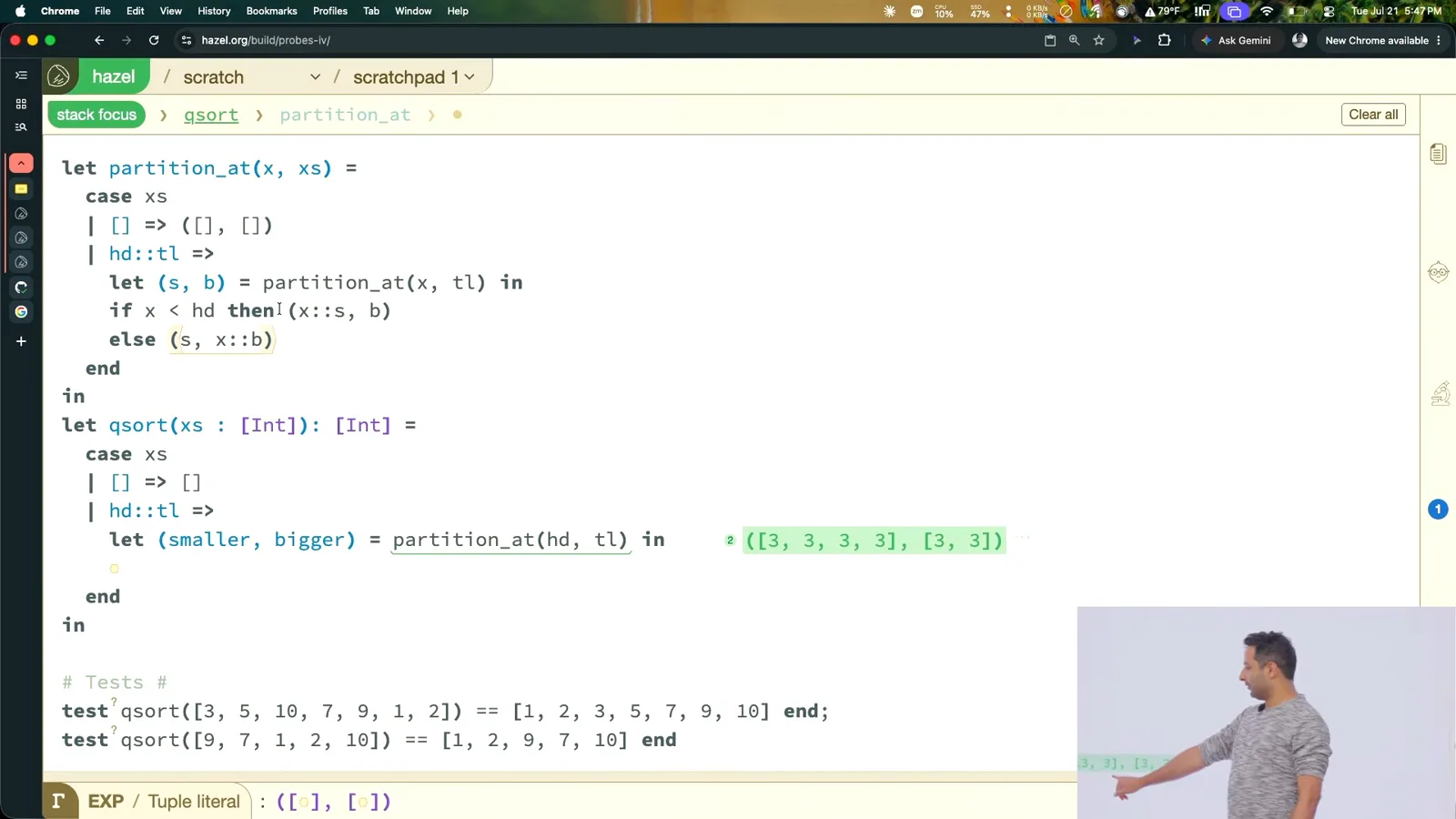This screenshot has width=1456, height=819.
Task: Open the documentation clipboard icon on right
Action: (1438, 154)
